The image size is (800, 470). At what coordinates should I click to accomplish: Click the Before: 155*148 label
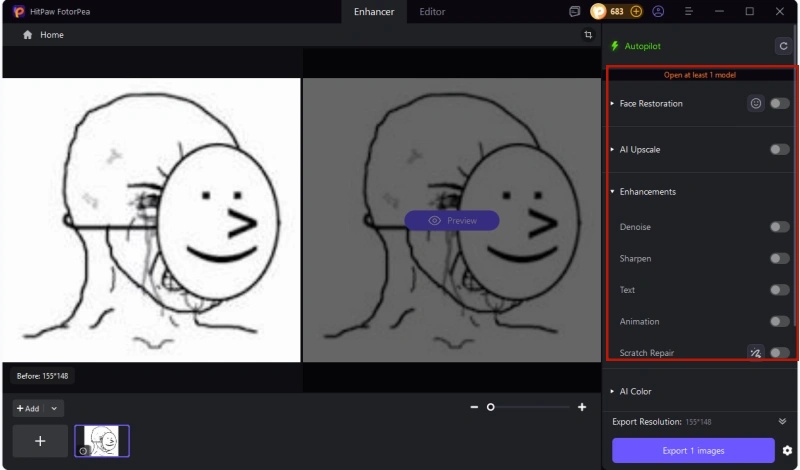pyautogui.click(x=42, y=376)
